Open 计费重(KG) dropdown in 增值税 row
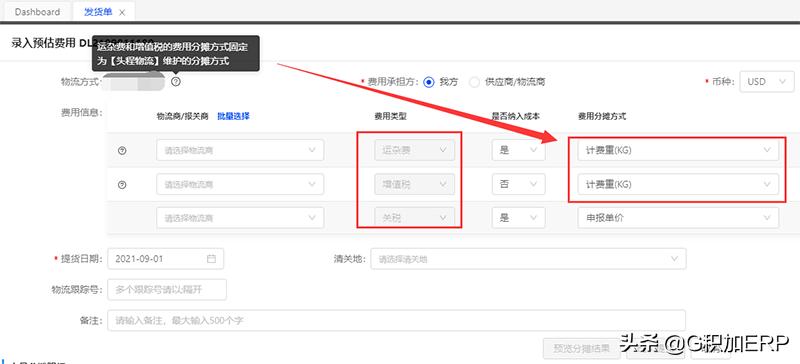This screenshot has height=364, width=800. click(x=678, y=184)
